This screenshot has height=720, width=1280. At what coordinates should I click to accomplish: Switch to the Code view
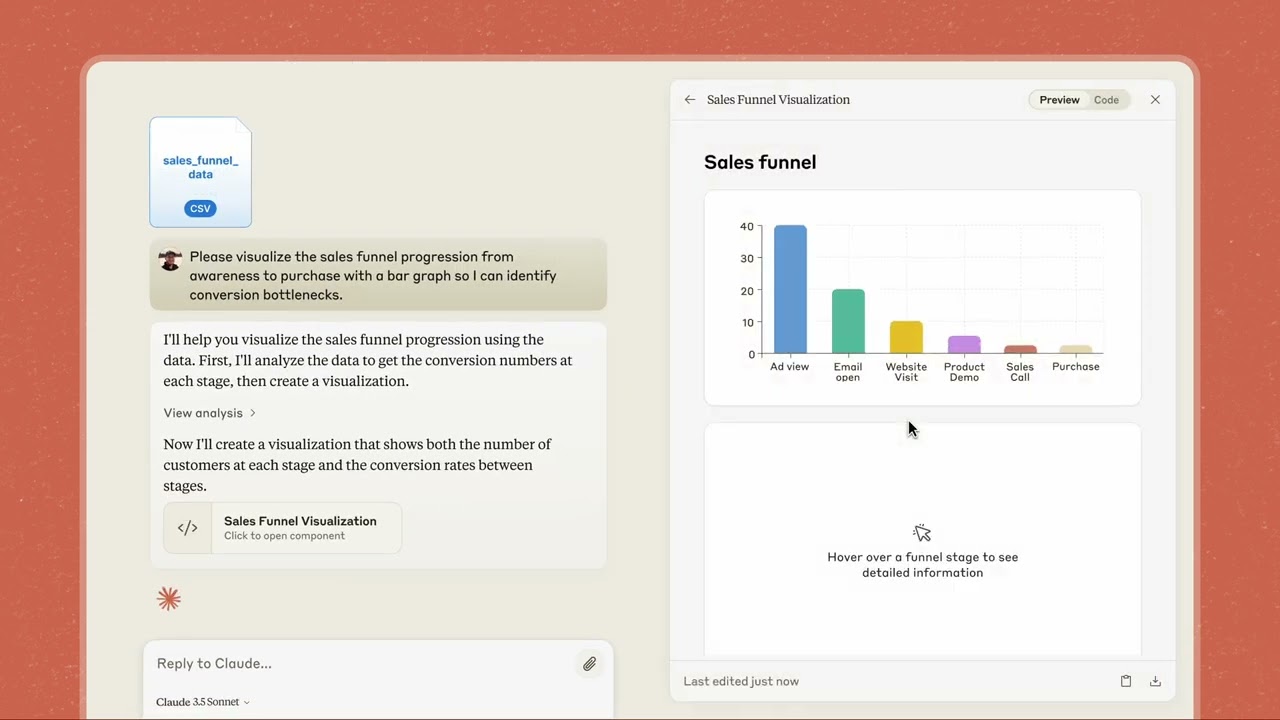(x=1106, y=100)
